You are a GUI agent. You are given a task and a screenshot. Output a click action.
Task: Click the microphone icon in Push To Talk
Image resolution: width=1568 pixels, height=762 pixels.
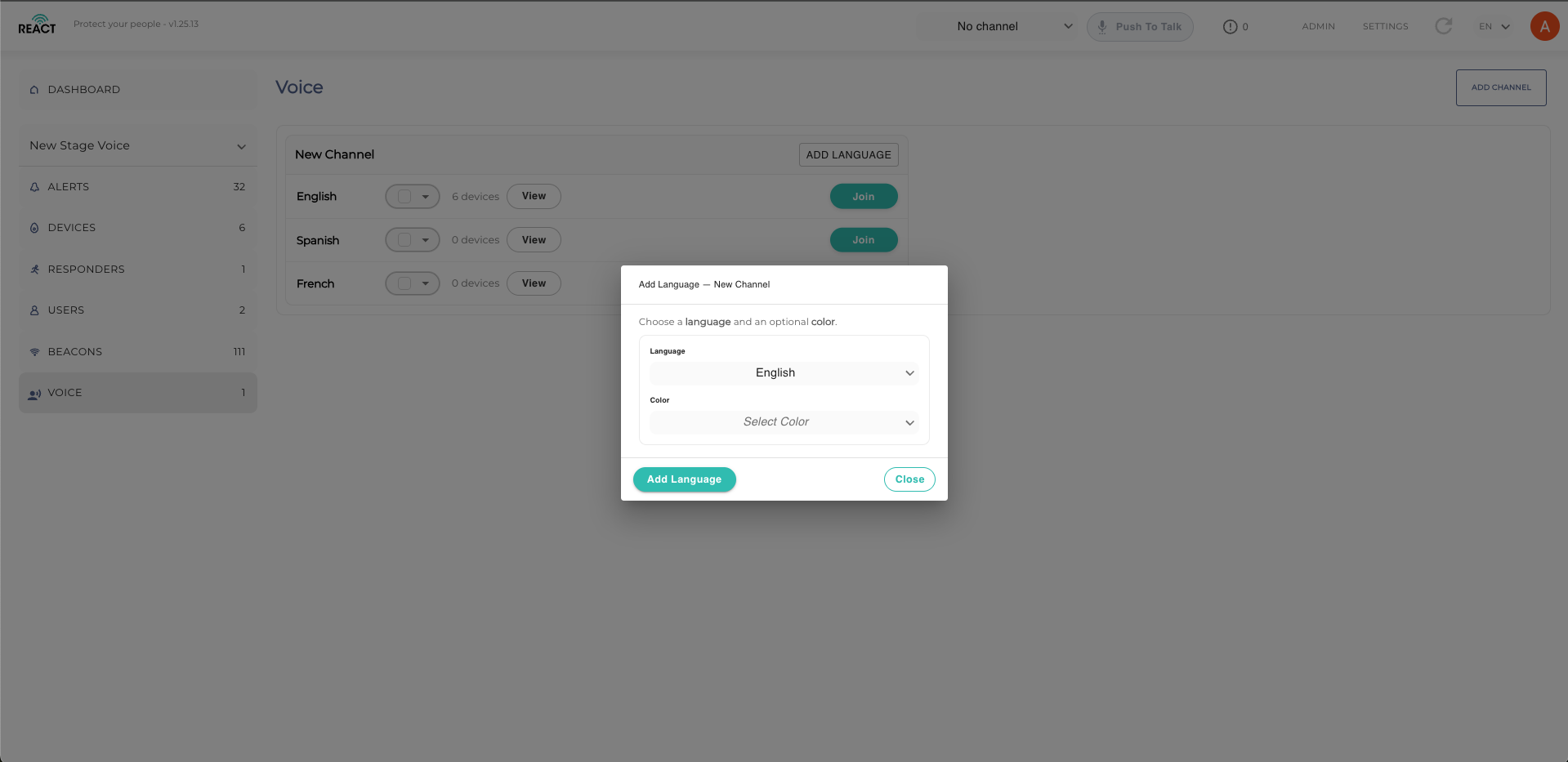point(1102,27)
